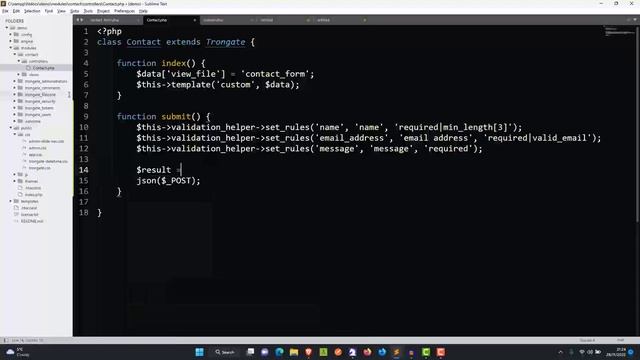Open Firefox from the taskbar
This screenshot has height=360, width=640.
367,352
